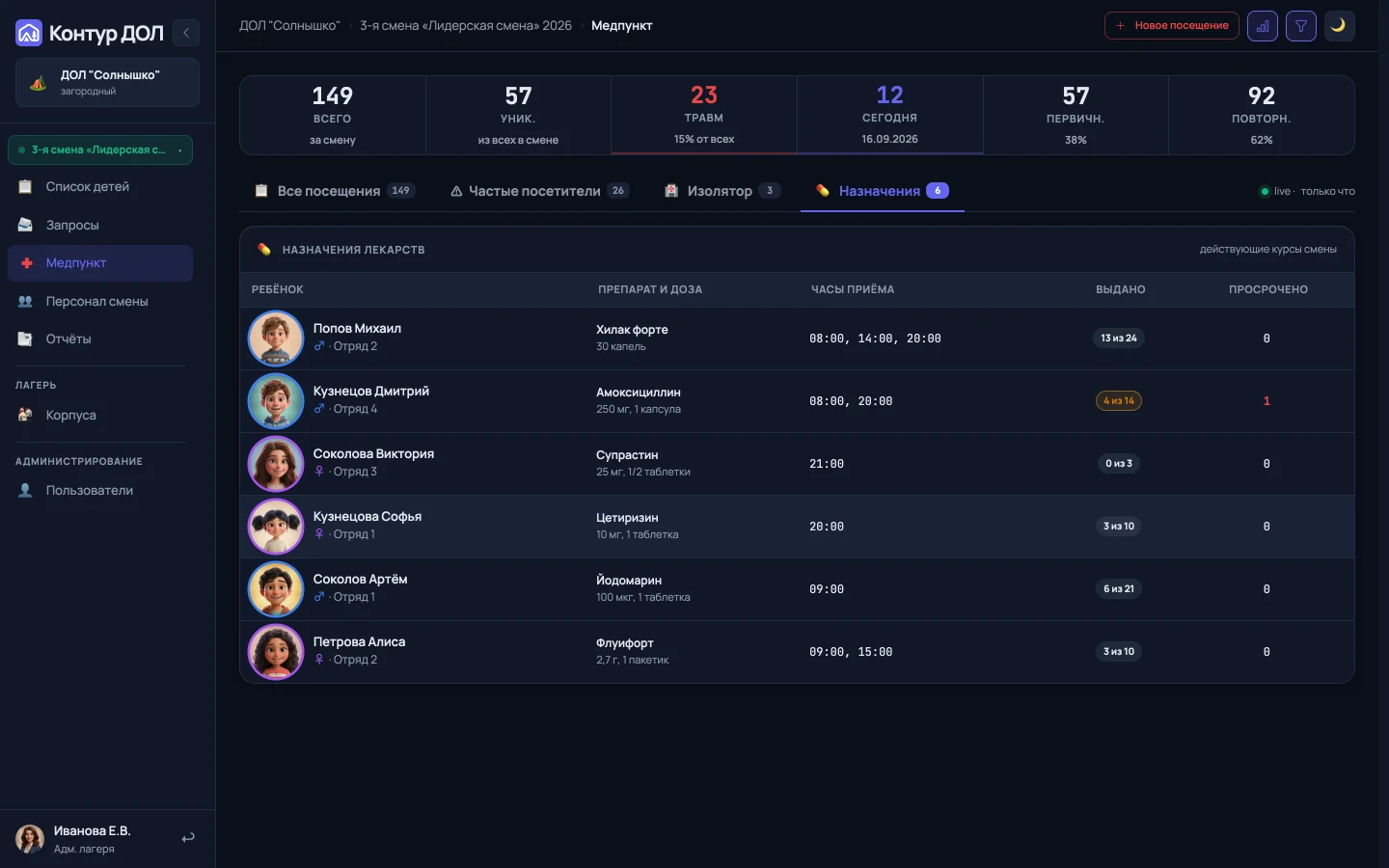Select the Назначения tab
This screenshot has height=868, width=1389.
coord(883,191)
